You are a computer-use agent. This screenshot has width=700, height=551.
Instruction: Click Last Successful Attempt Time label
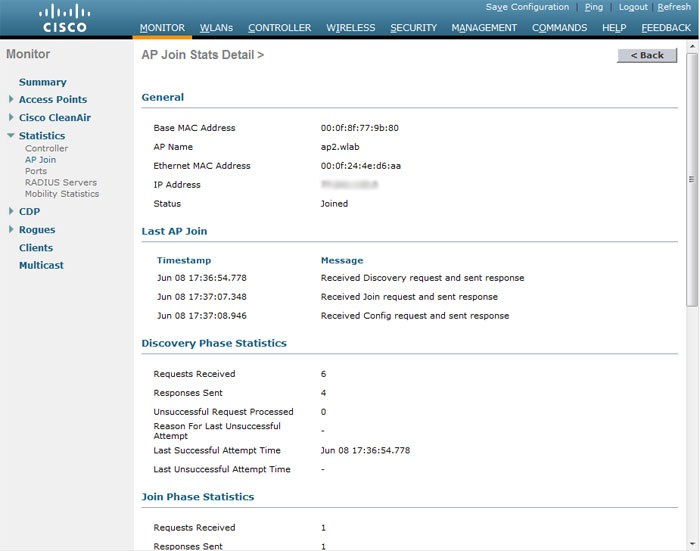click(x=217, y=451)
